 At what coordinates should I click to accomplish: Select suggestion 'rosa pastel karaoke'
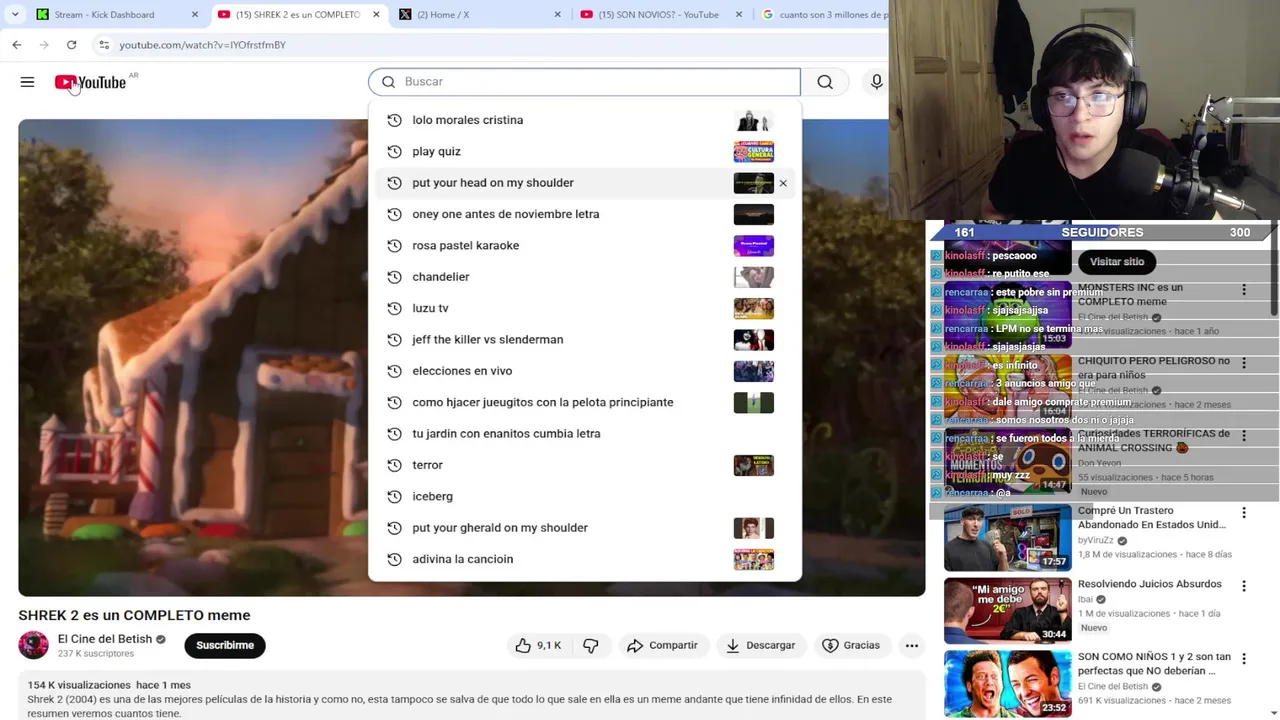coord(585,245)
